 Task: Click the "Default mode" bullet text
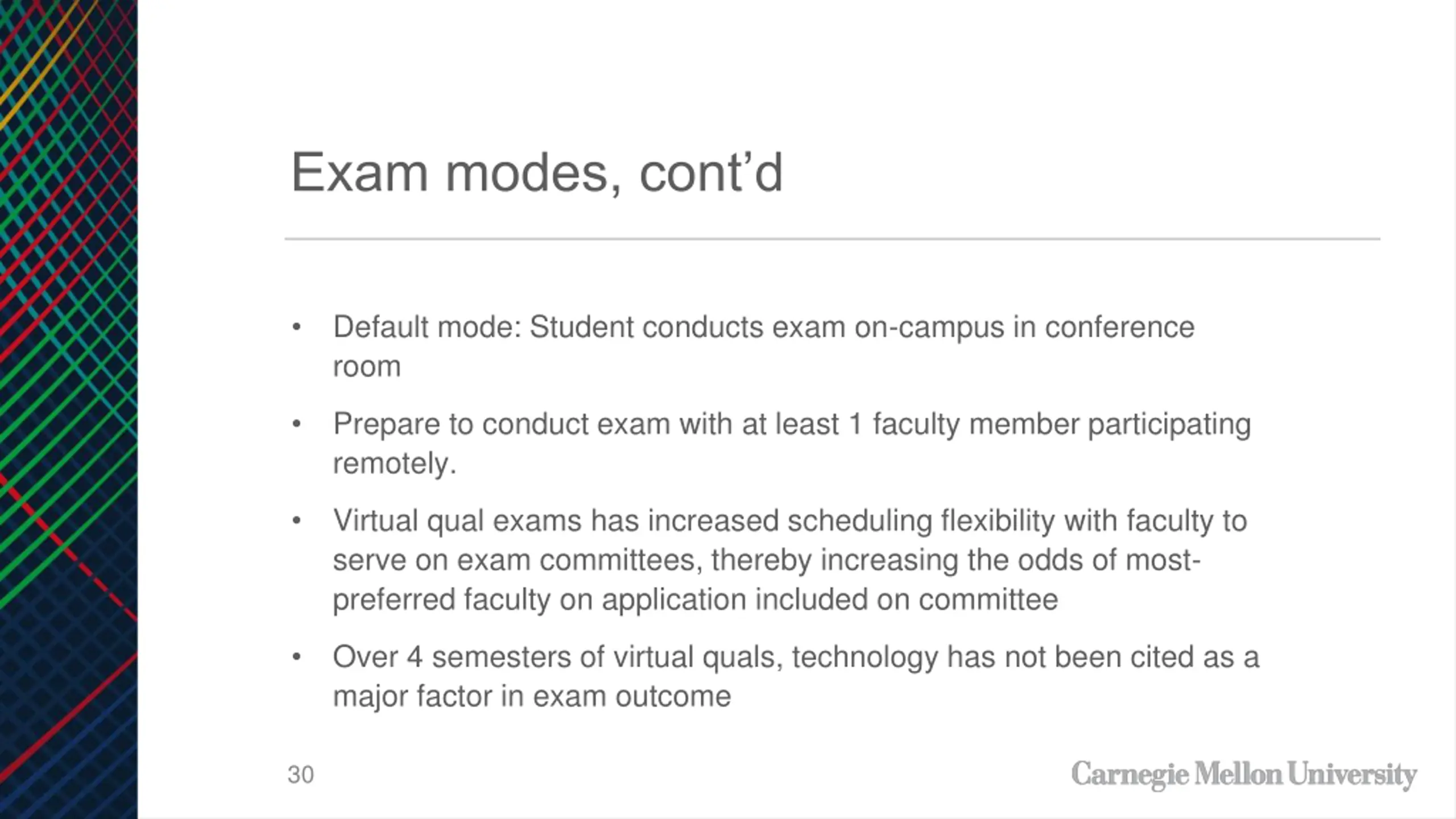(763, 346)
